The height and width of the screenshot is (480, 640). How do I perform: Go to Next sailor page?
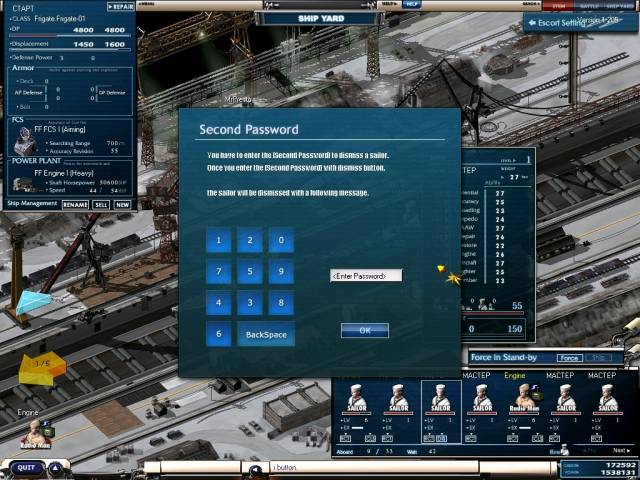[x=621, y=450]
